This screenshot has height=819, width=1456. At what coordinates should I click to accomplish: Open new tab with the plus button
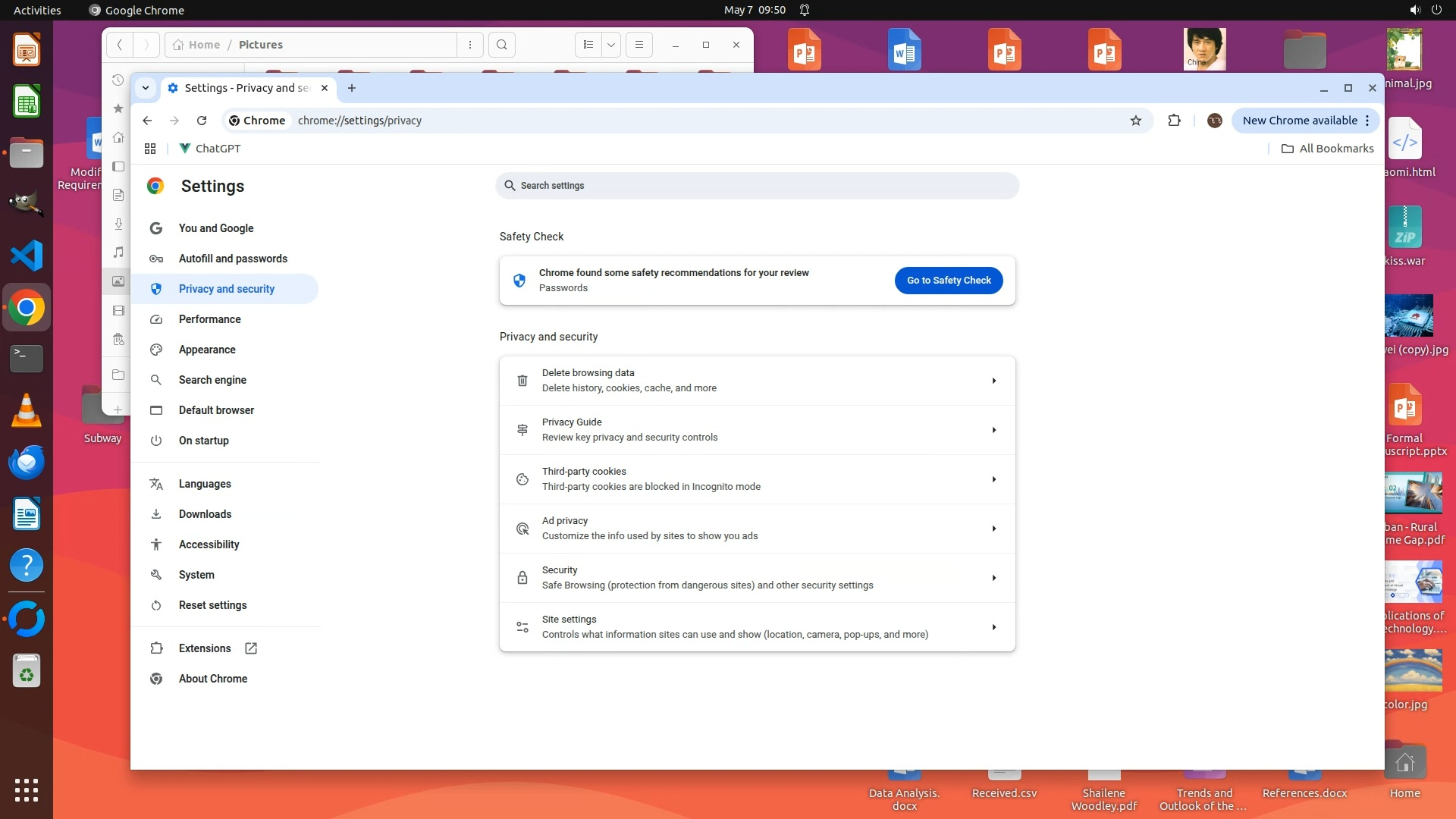(x=351, y=88)
